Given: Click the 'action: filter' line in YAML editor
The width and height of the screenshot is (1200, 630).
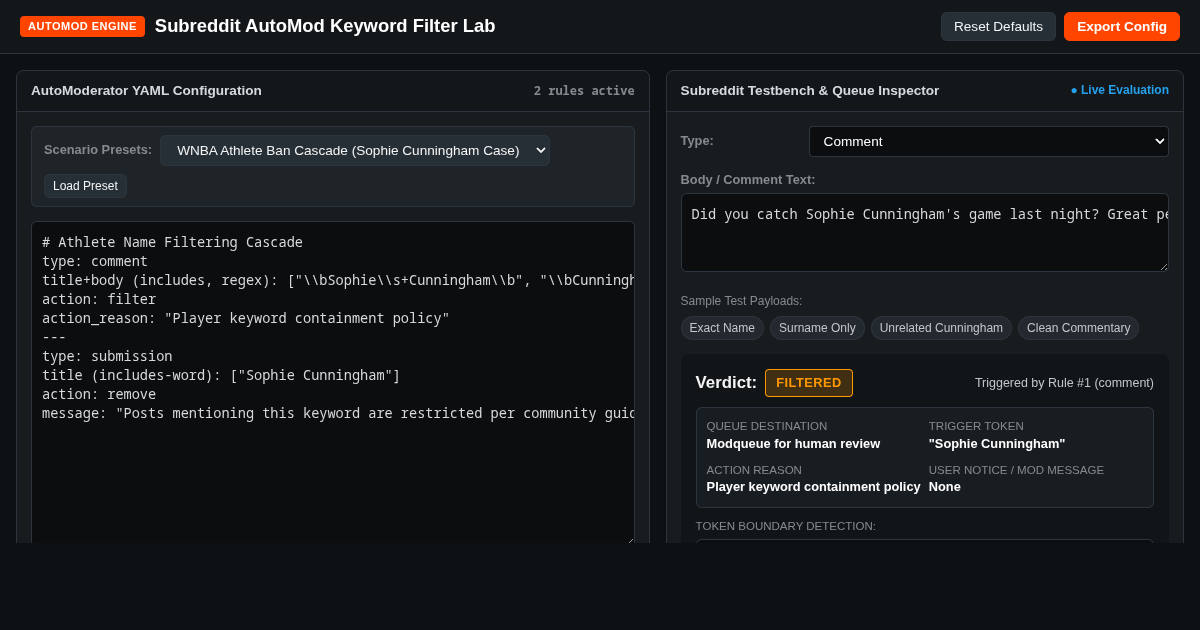Looking at the screenshot, I should pos(99,299).
